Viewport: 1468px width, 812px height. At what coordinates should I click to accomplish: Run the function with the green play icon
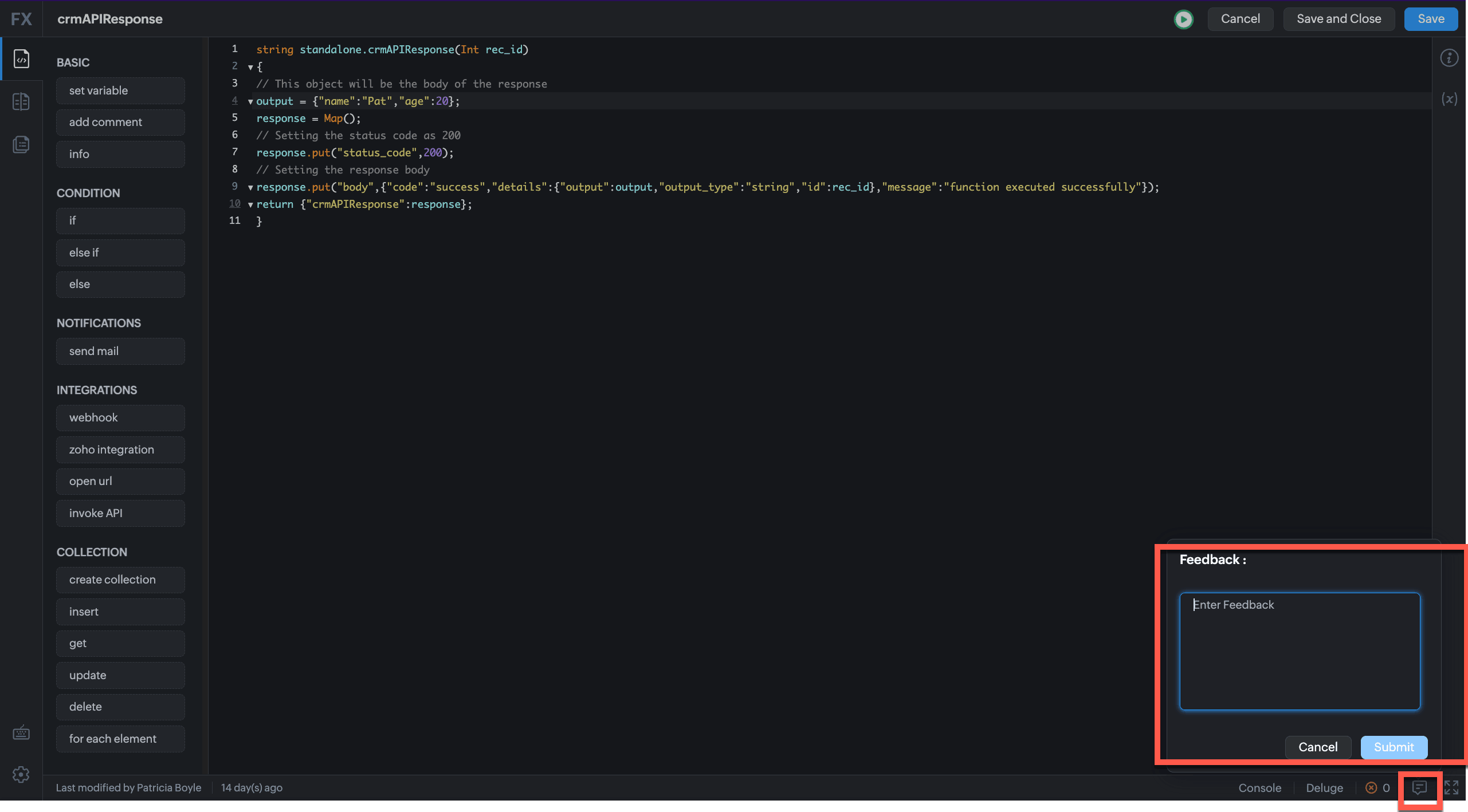point(1183,19)
